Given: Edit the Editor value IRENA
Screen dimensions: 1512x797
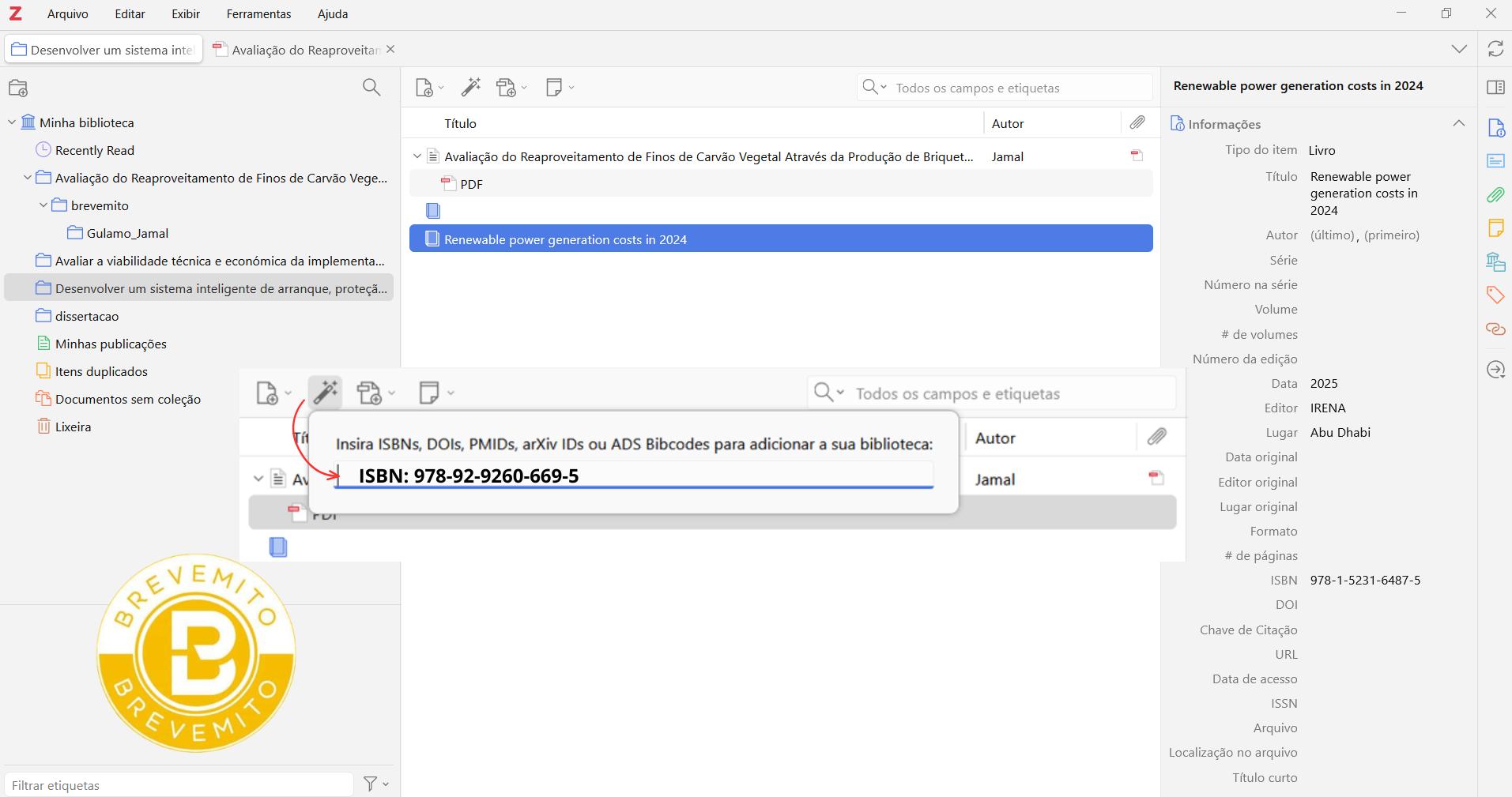Looking at the screenshot, I should click(x=1328, y=408).
